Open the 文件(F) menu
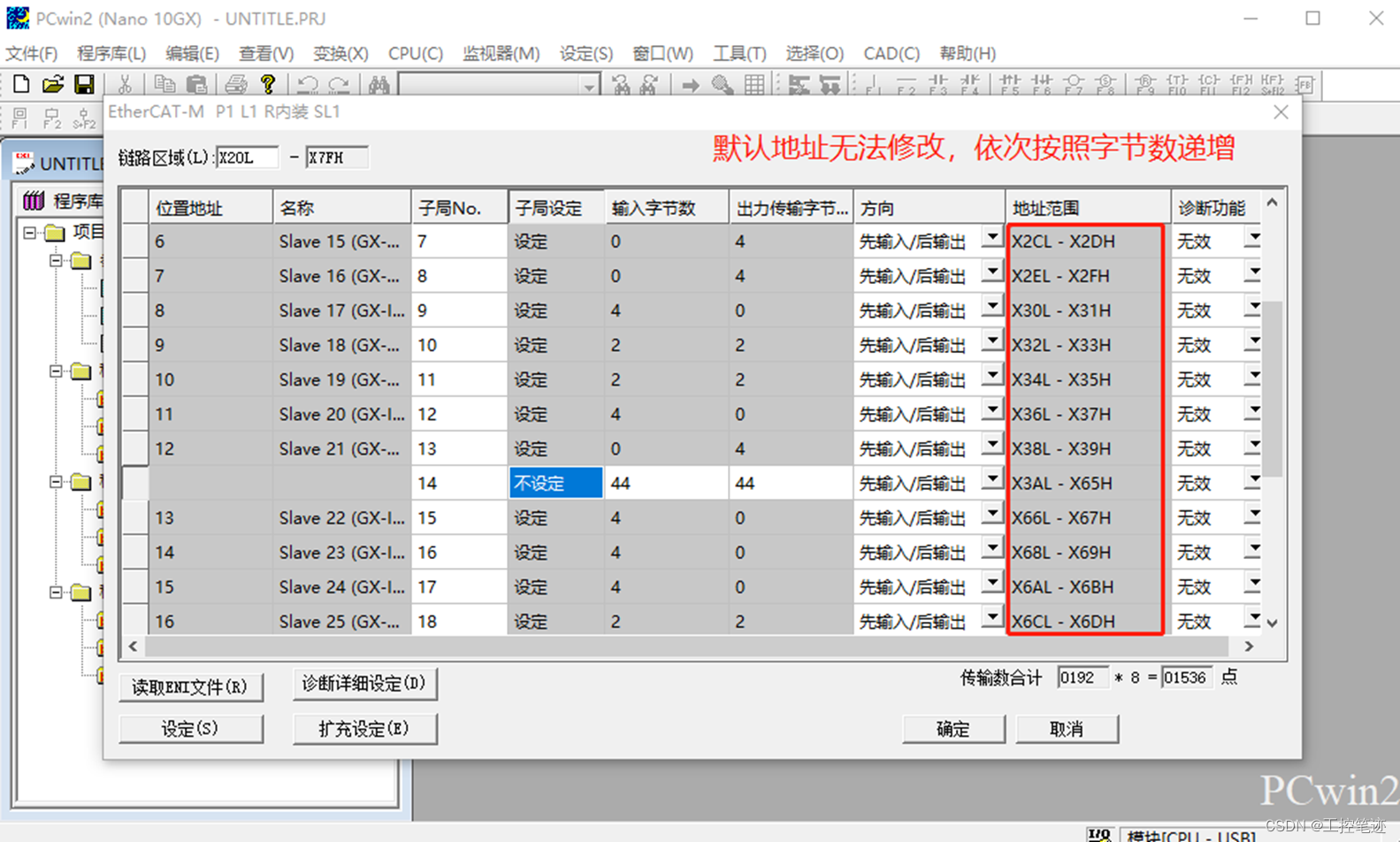 [32, 54]
